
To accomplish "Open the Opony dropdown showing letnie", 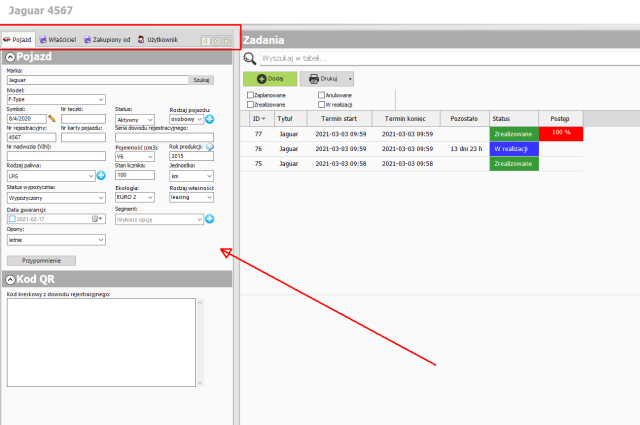I will 56,240.
